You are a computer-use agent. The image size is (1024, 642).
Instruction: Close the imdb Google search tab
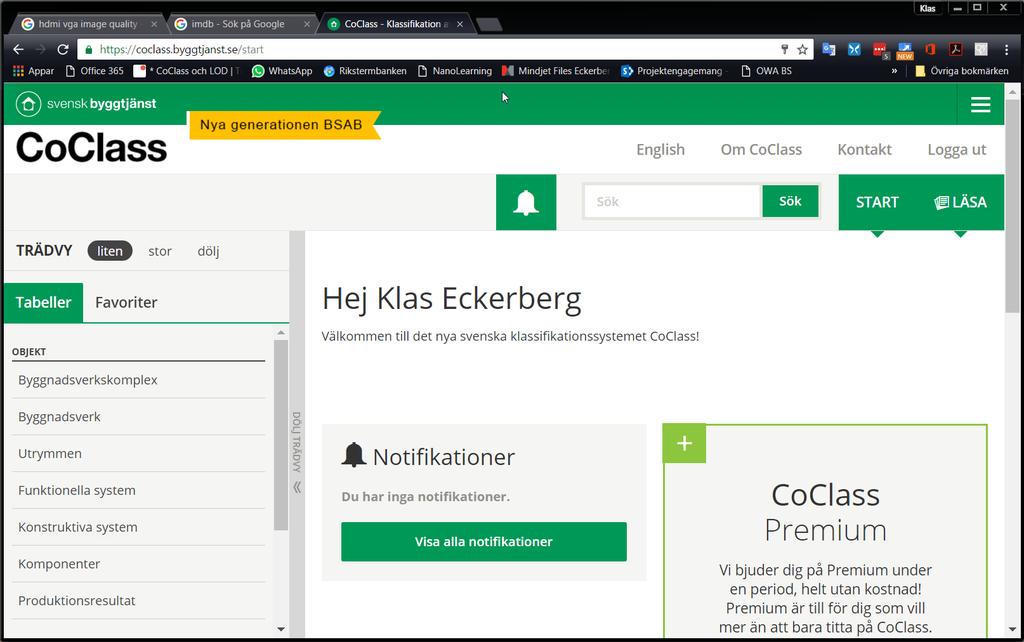(x=307, y=24)
